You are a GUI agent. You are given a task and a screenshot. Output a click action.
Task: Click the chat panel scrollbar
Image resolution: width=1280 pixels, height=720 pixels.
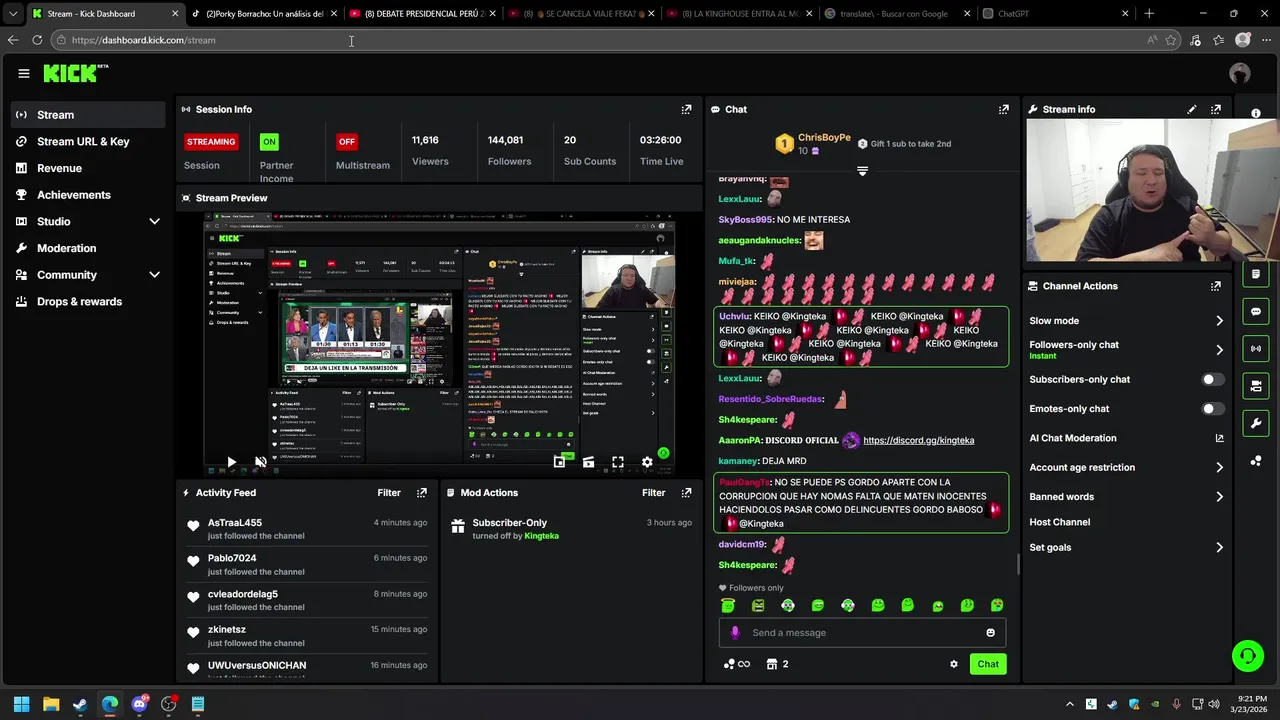coord(1019,565)
